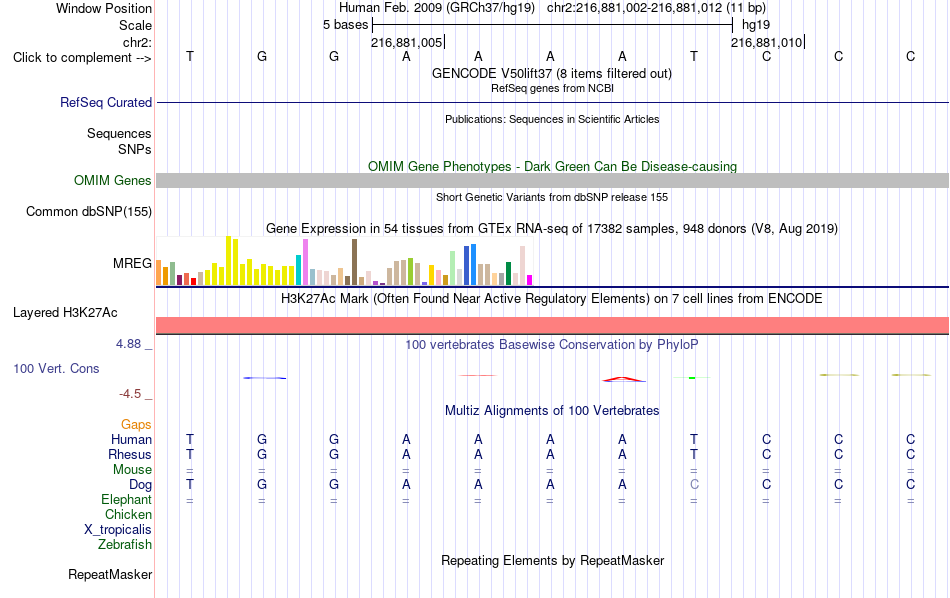Click the tall violet bar in GTEx chart
The width and height of the screenshot is (950, 598).
(305, 262)
